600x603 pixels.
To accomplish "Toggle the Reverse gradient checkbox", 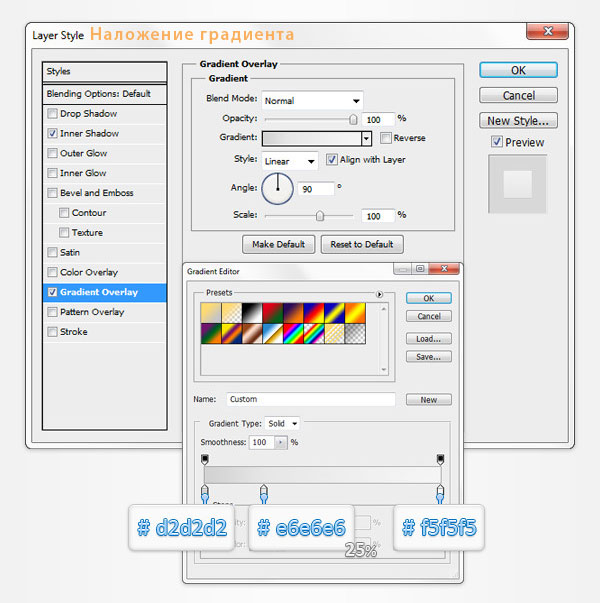I will coord(385,138).
